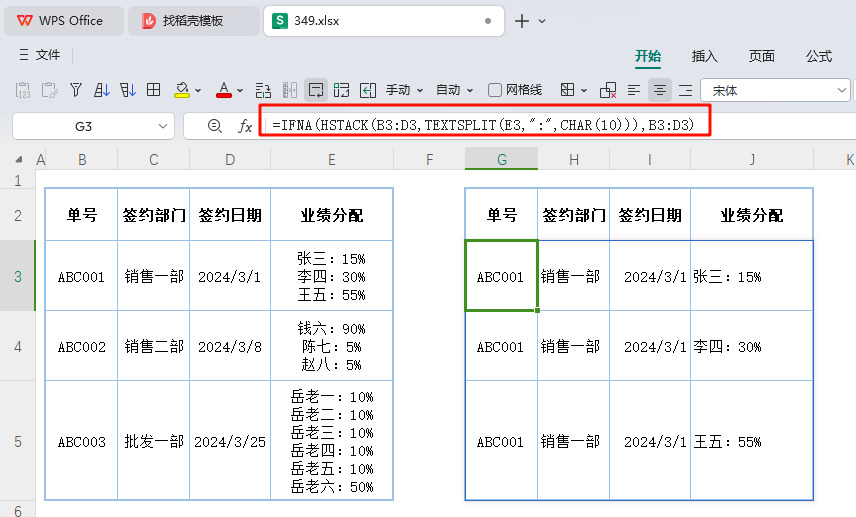Switch to the 公式 tab
856x517 pixels.
coord(819,56)
